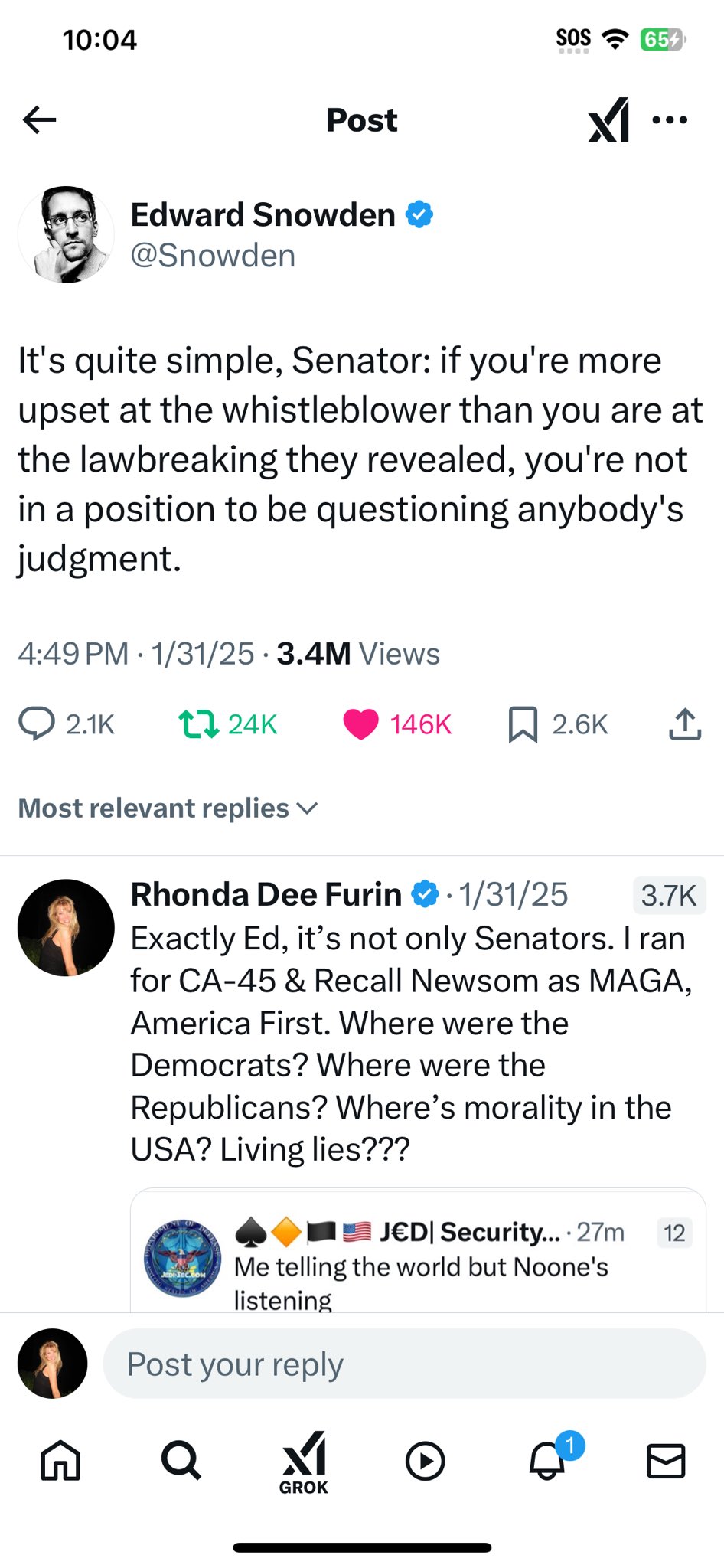Open Grok icon in post header

[x=608, y=120]
